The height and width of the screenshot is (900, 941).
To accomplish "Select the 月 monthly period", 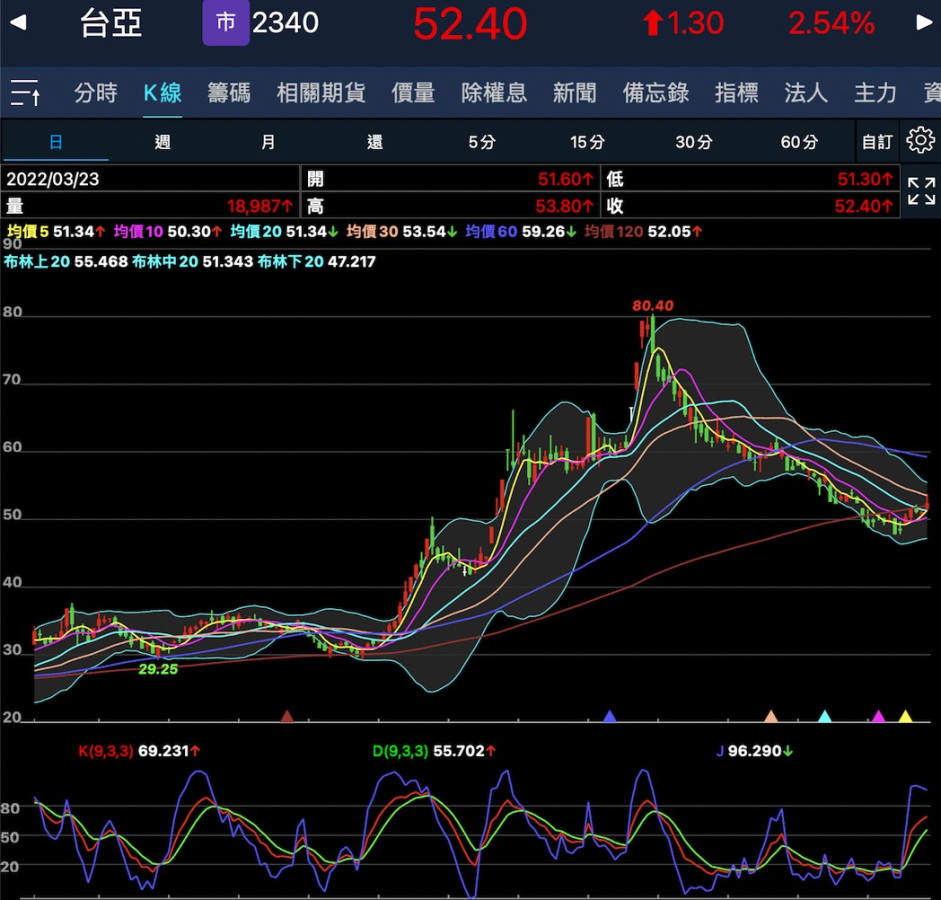I will 268,142.
